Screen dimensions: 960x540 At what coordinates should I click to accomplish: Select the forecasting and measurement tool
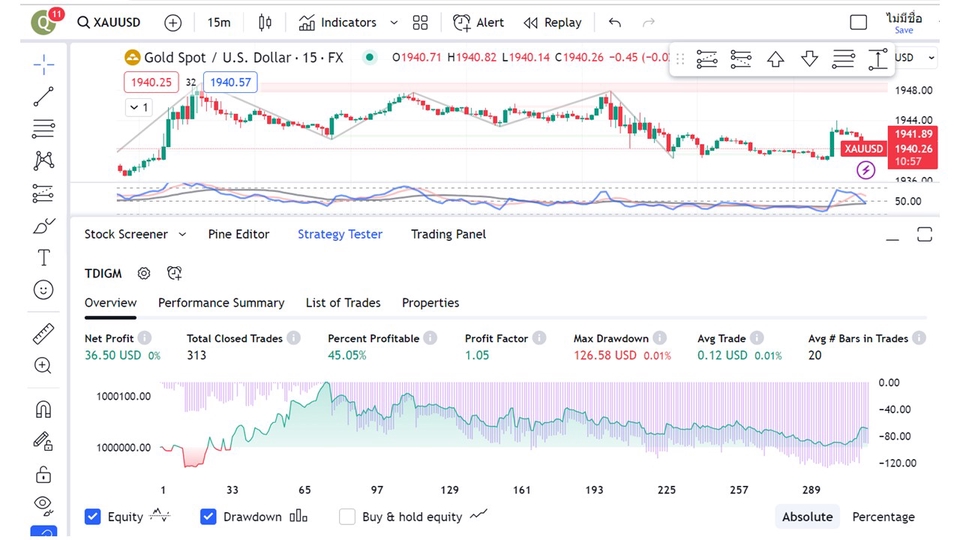click(43, 193)
